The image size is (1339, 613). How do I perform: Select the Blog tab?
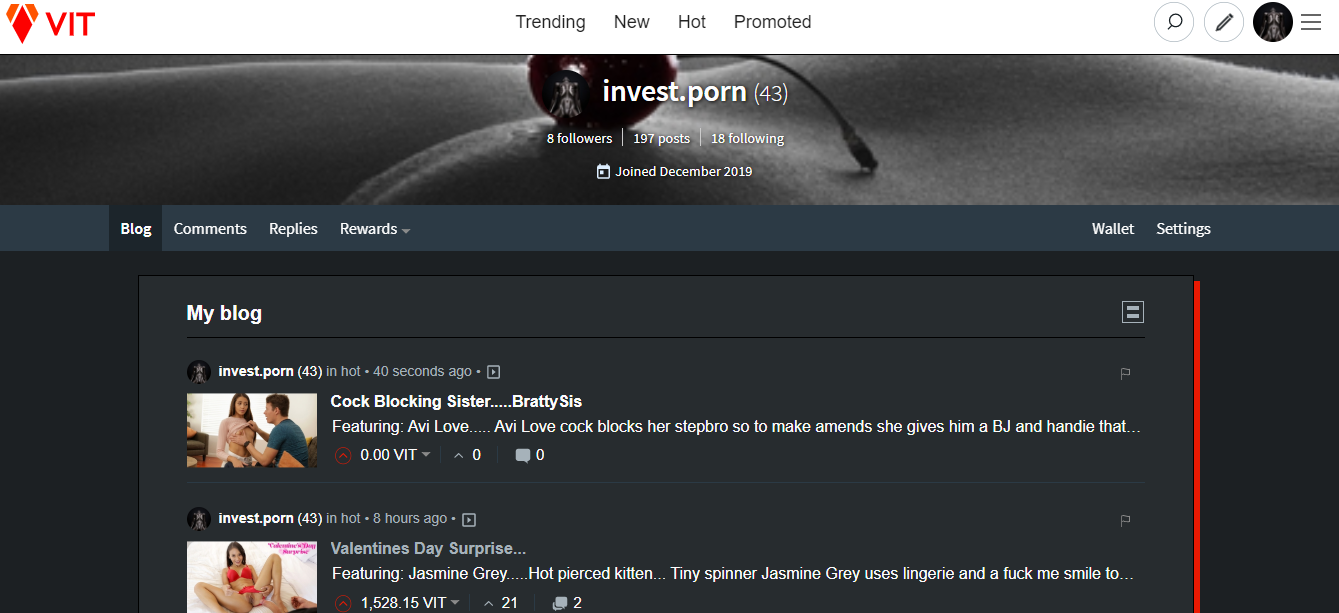point(136,228)
